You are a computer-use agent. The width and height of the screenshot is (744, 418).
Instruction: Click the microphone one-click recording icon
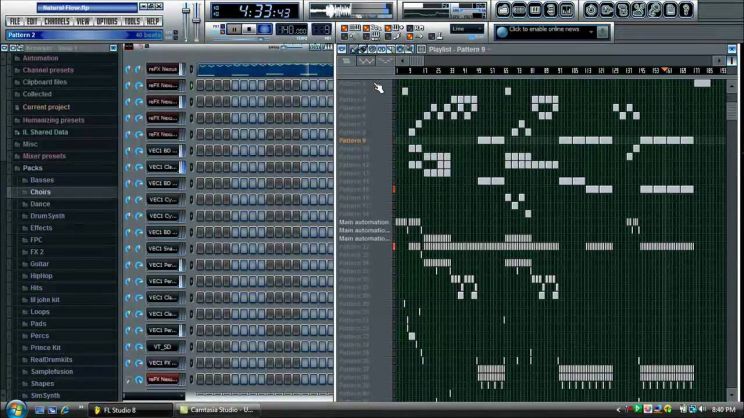pos(654,9)
